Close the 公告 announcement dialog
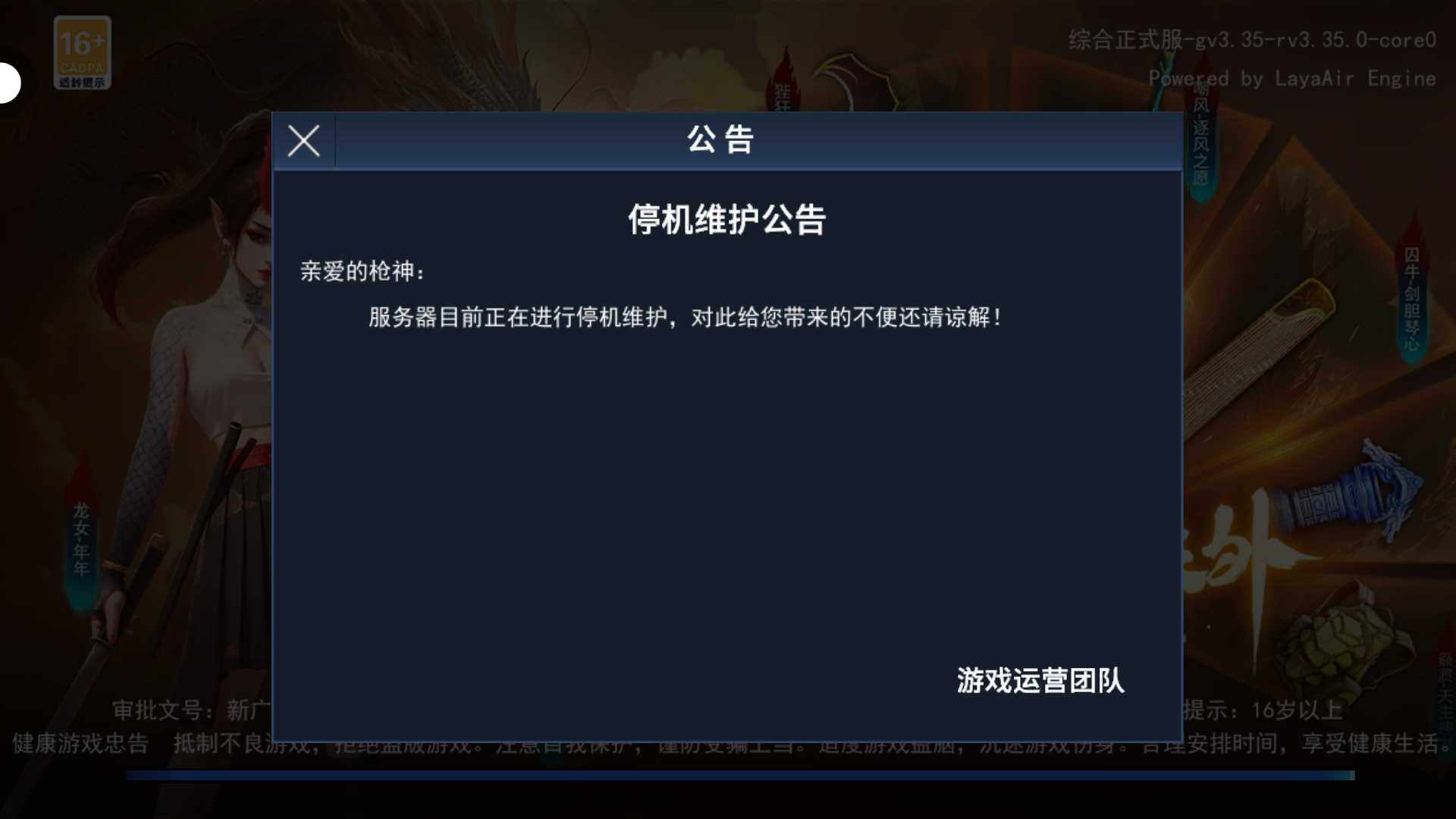 tap(304, 141)
